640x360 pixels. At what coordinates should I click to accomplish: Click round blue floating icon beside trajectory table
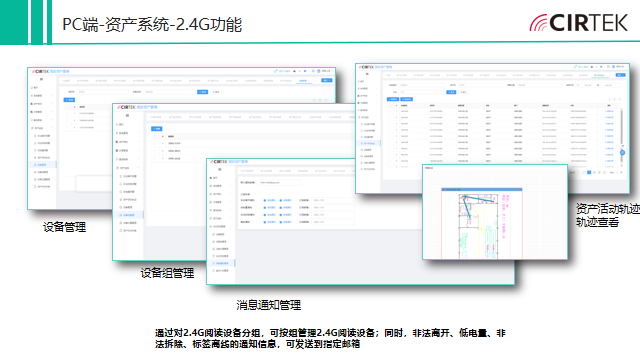pos(622,152)
